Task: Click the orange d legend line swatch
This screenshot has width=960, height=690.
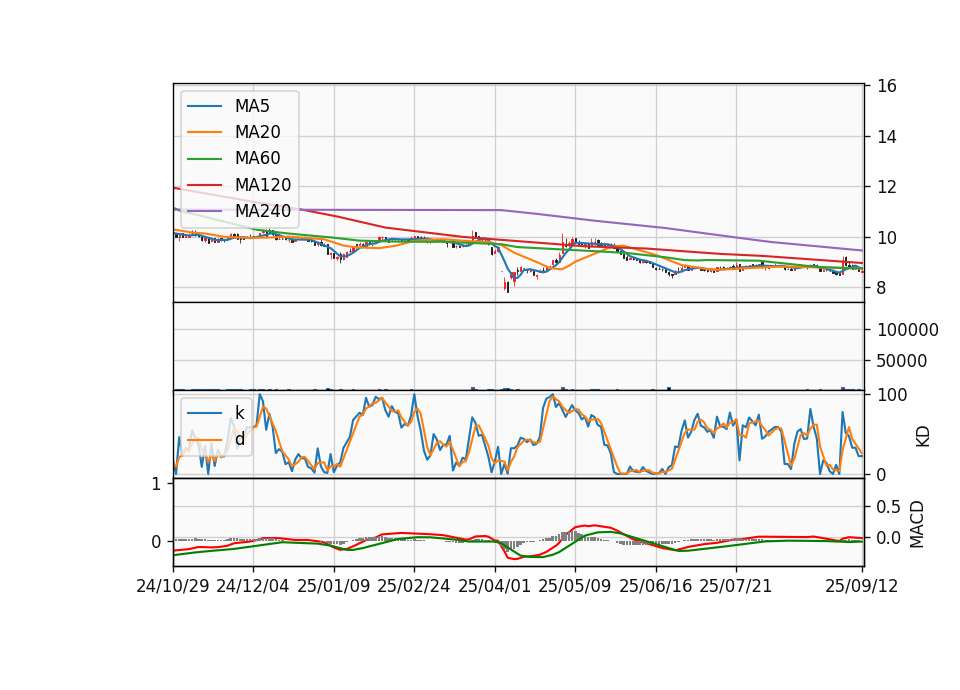Action: tap(204, 440)
